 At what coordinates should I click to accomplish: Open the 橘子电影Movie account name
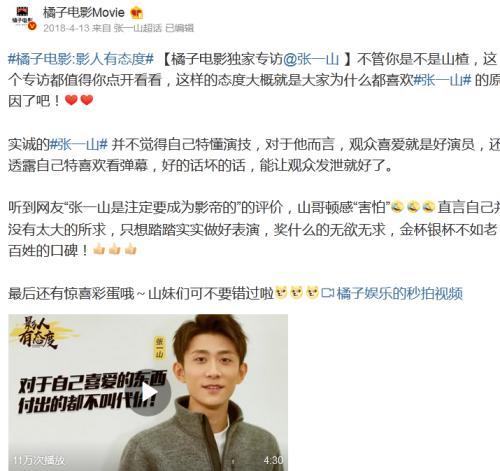pyautogui.click(x=83, y=13)
